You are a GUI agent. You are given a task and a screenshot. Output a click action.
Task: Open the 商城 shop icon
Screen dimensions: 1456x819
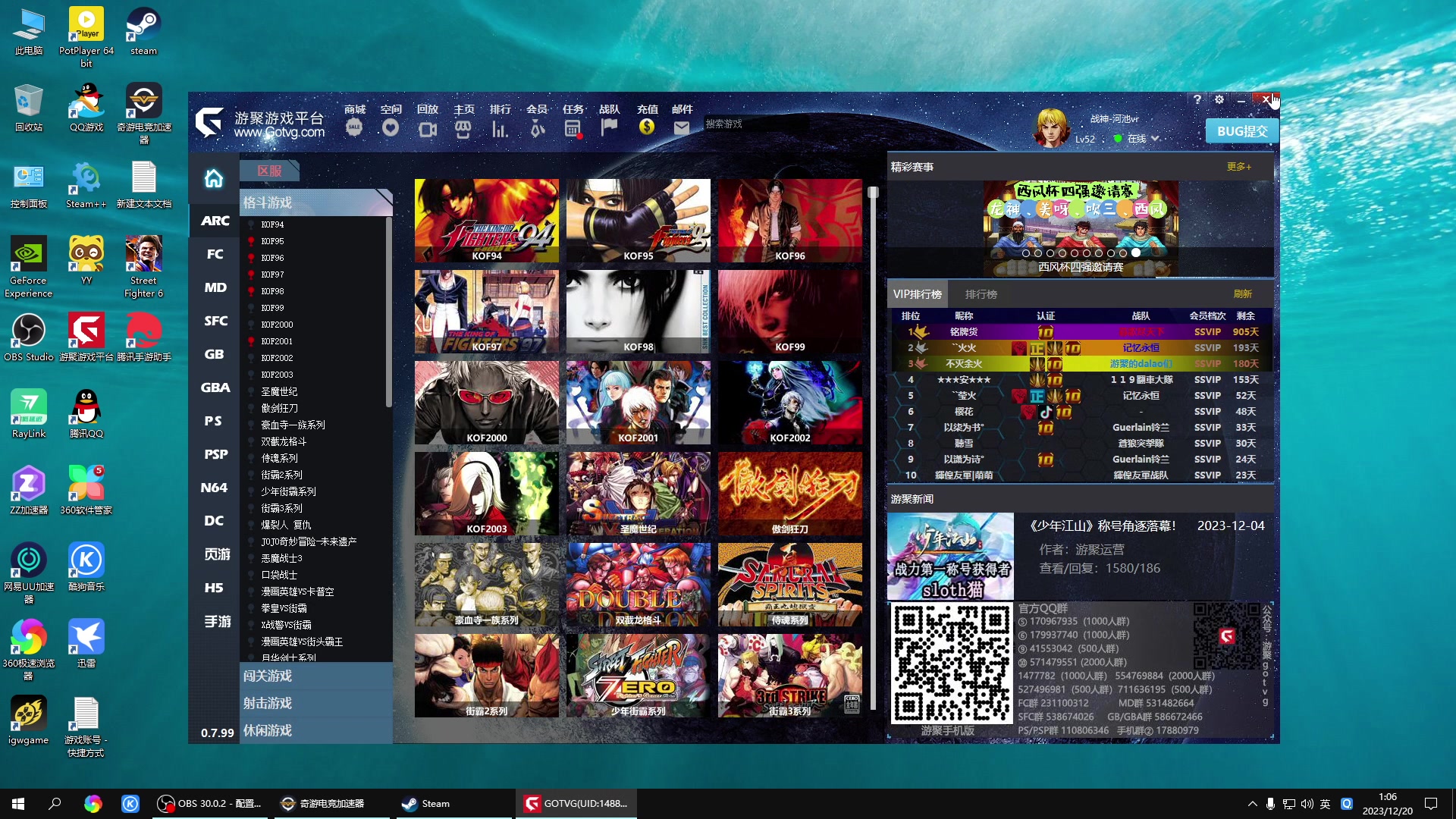[354, 127]
